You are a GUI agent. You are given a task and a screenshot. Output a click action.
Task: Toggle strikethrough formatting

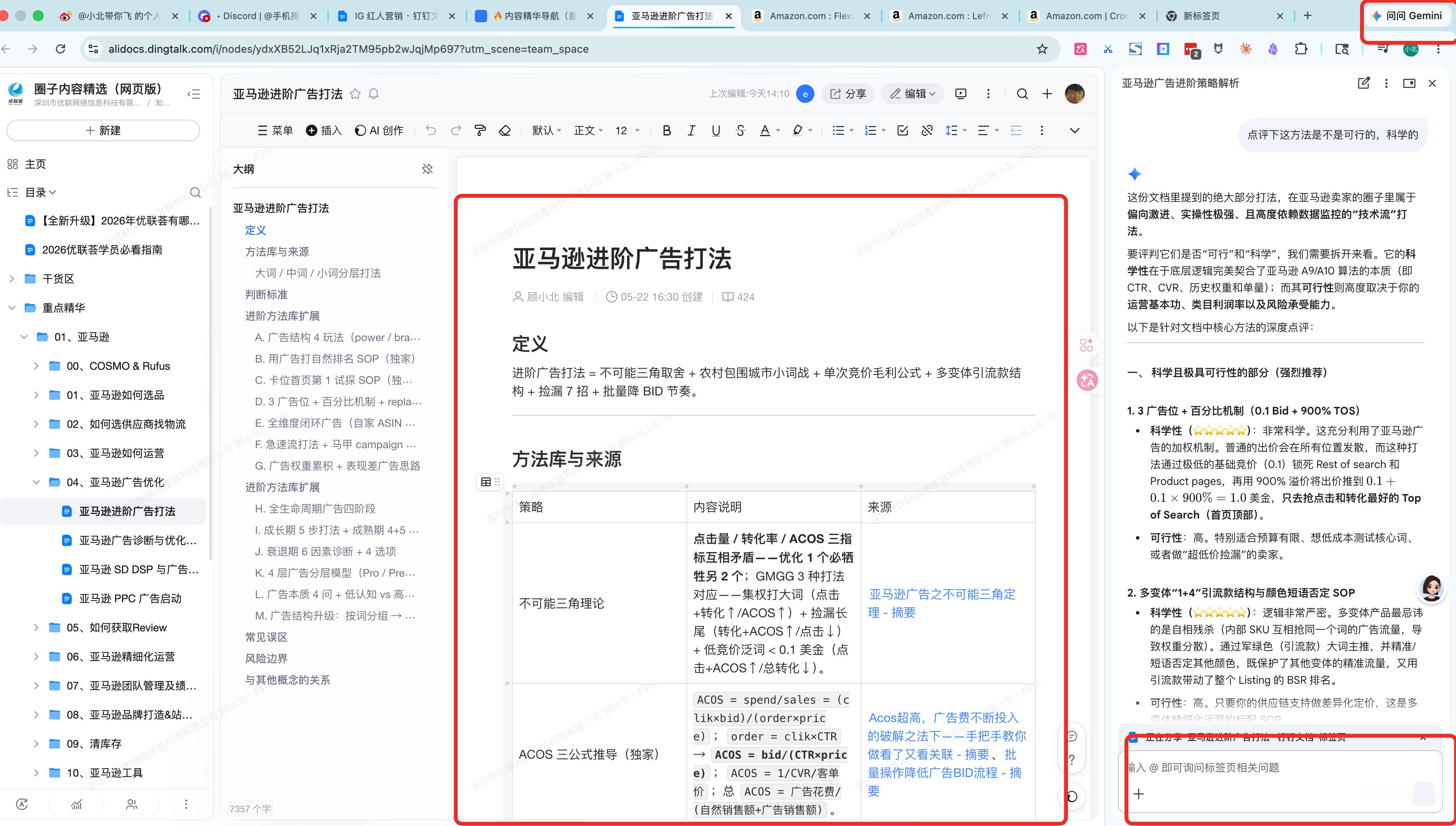coord(740,130)
